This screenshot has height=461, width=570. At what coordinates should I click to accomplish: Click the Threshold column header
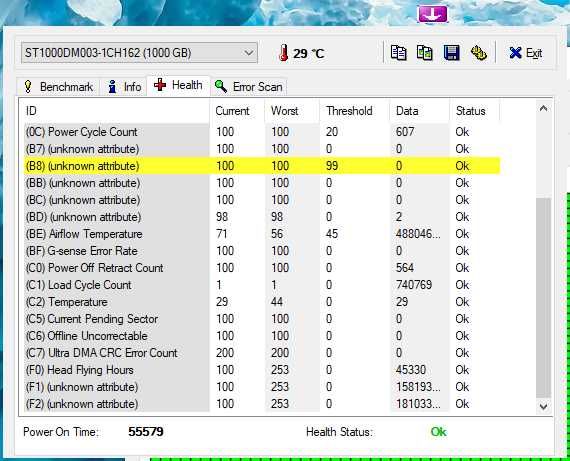[x=355, y=111]
